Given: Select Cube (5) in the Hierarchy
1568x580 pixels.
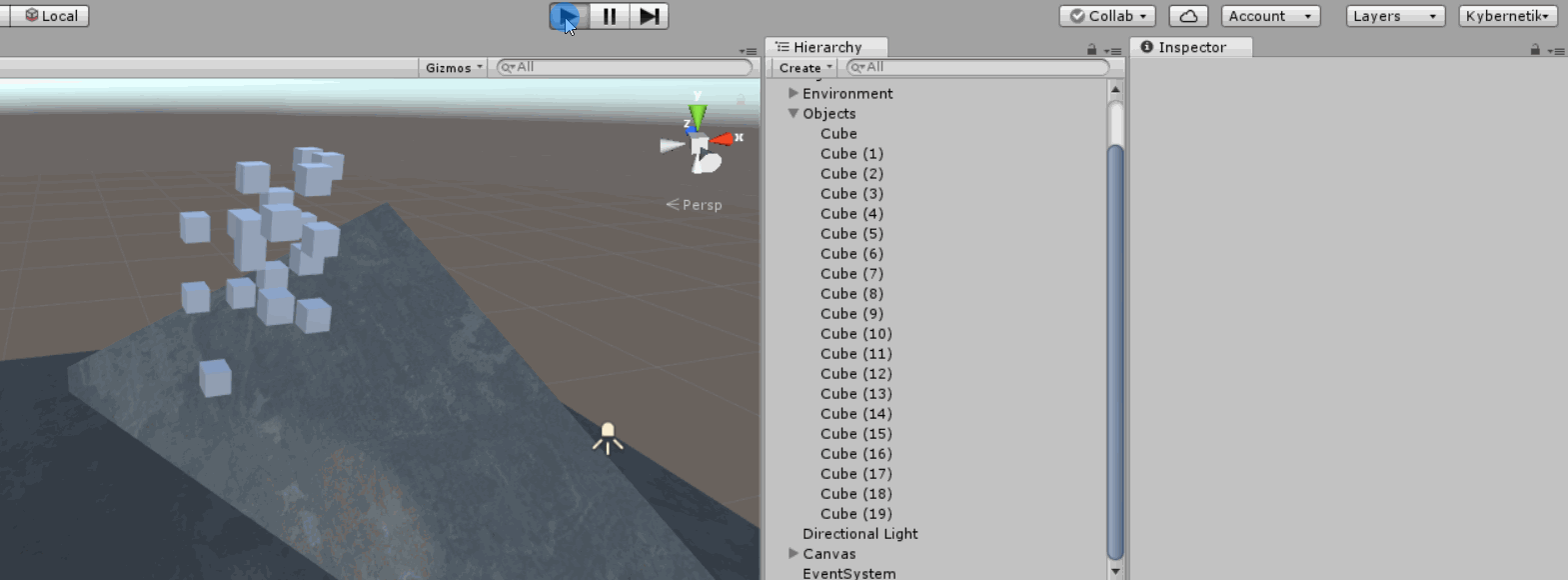Looking at the screenshot, I should 851,233.
